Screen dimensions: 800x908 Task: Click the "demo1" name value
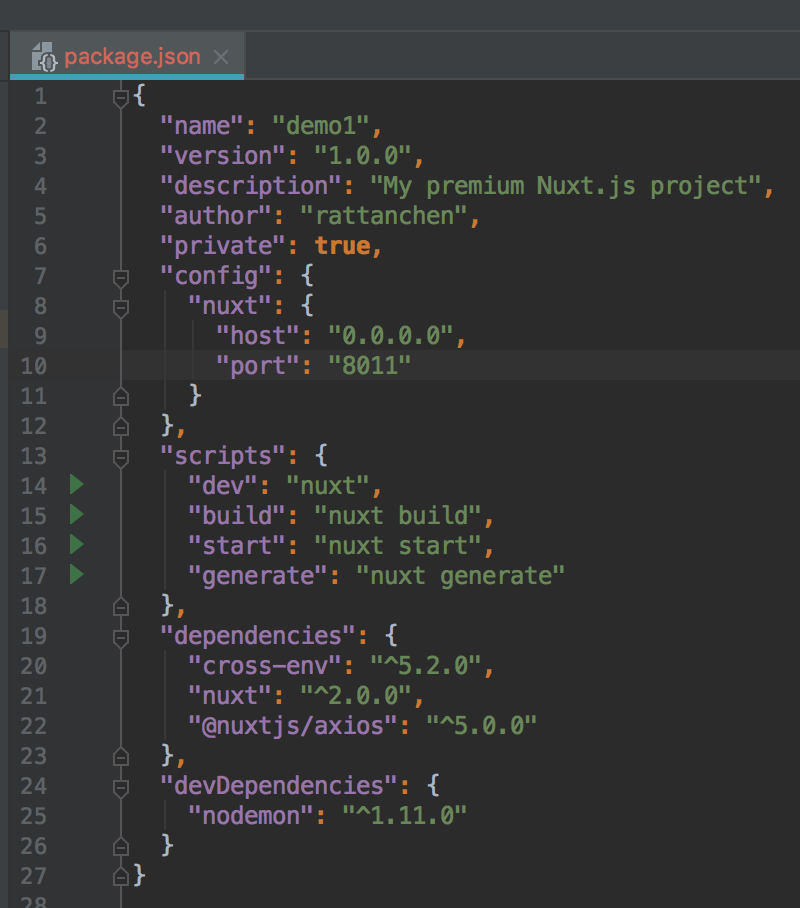tap(321, 126)
